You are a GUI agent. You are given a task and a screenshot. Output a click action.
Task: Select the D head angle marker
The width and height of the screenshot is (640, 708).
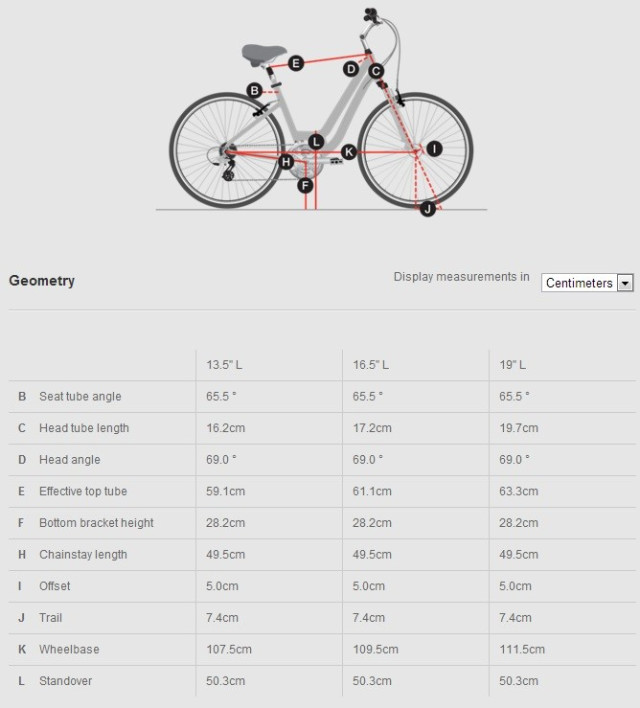tap(351, 69)
